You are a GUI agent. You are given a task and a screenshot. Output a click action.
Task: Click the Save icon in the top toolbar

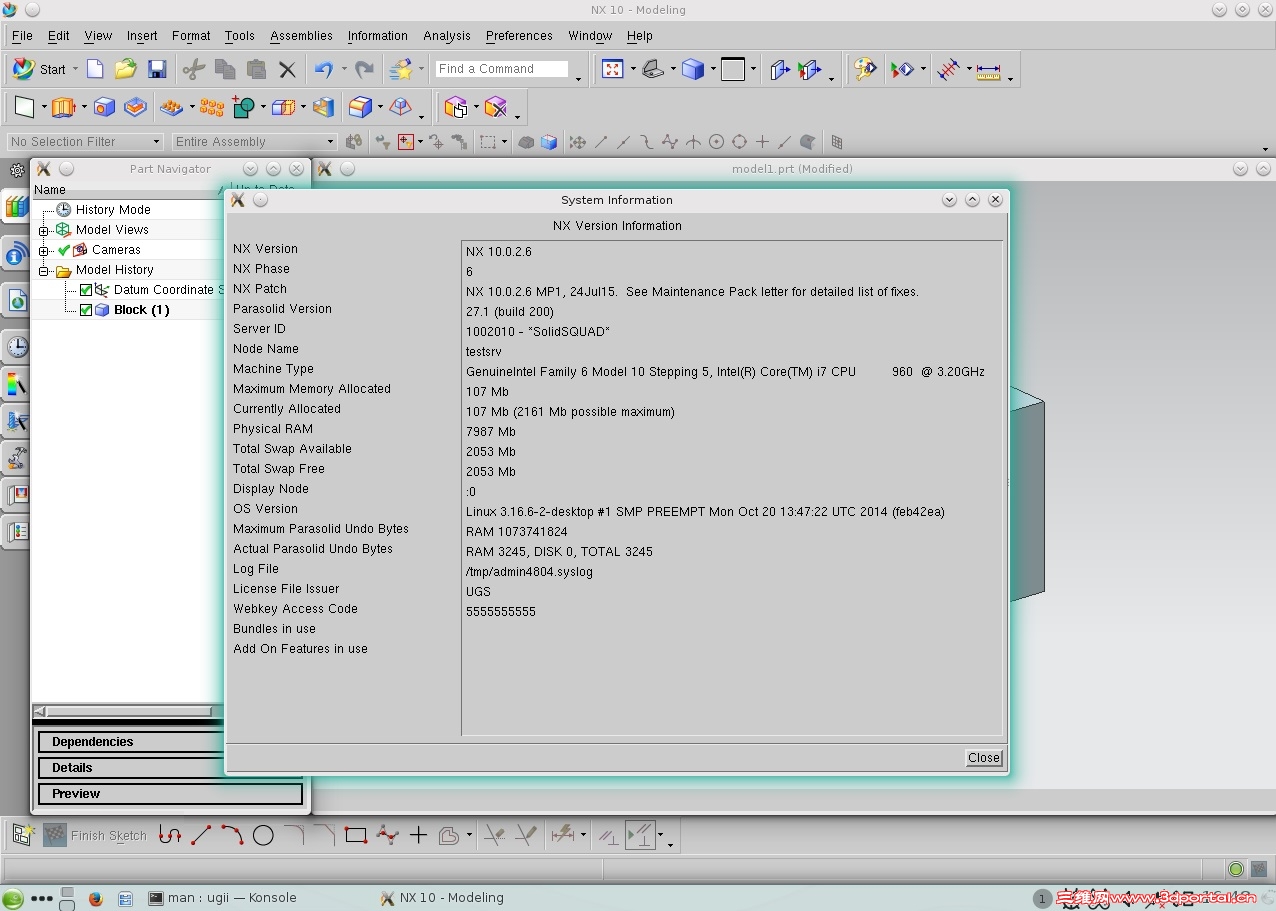[158, 69]
